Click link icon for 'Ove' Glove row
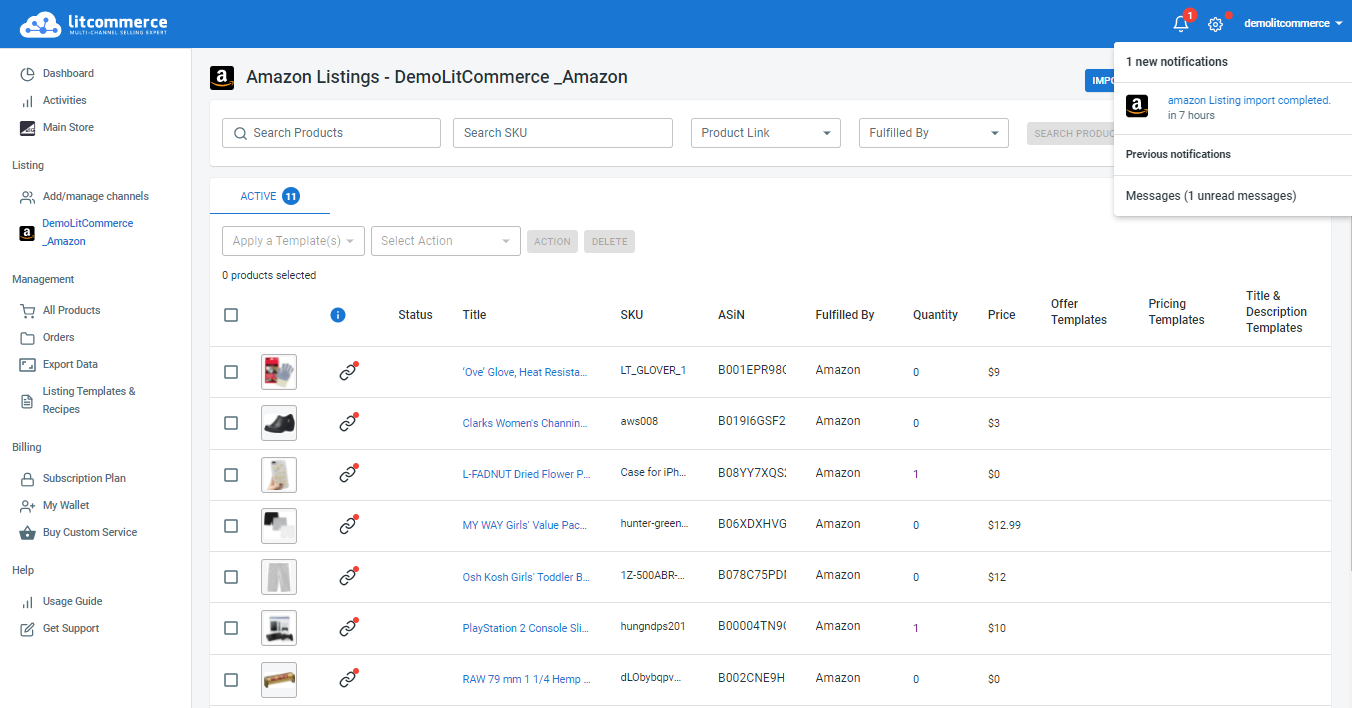This screenshot has width=1352, height=708. pyautogui.click(x=348, y=372)
